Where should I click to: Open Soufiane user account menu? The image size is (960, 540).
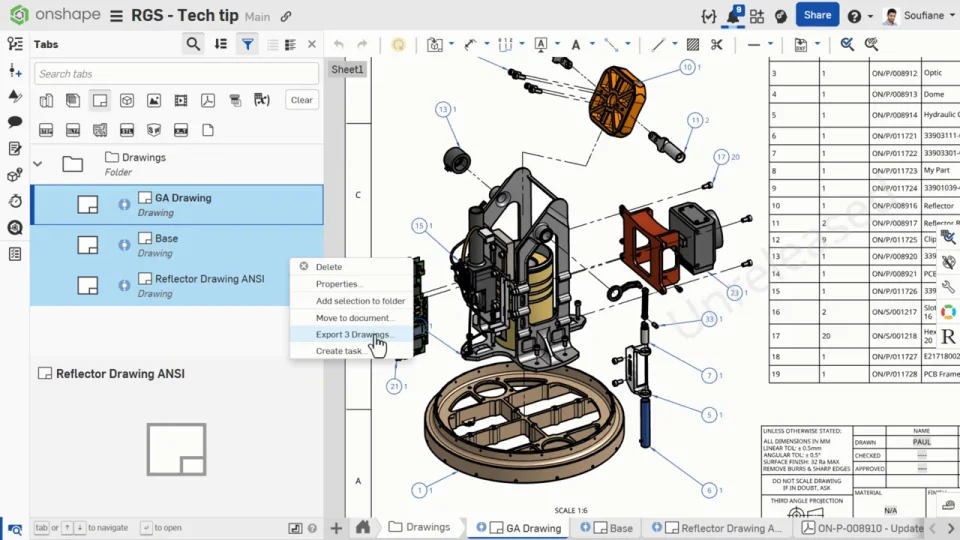click(920, 16)
